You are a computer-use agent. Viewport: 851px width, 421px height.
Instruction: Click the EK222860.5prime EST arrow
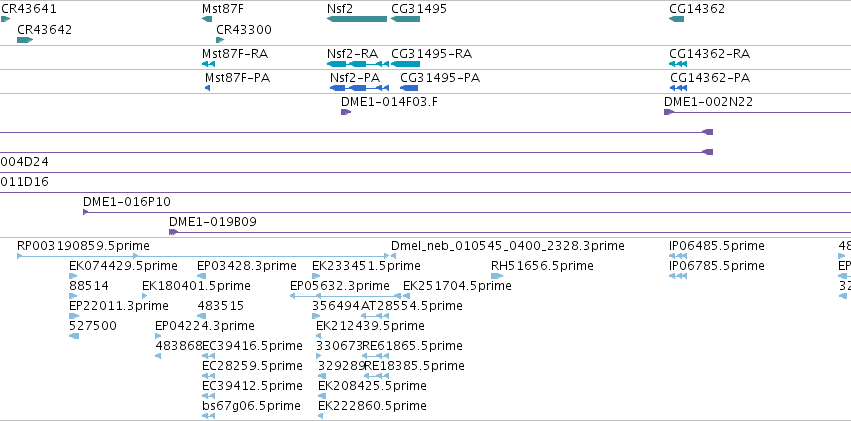321,416
